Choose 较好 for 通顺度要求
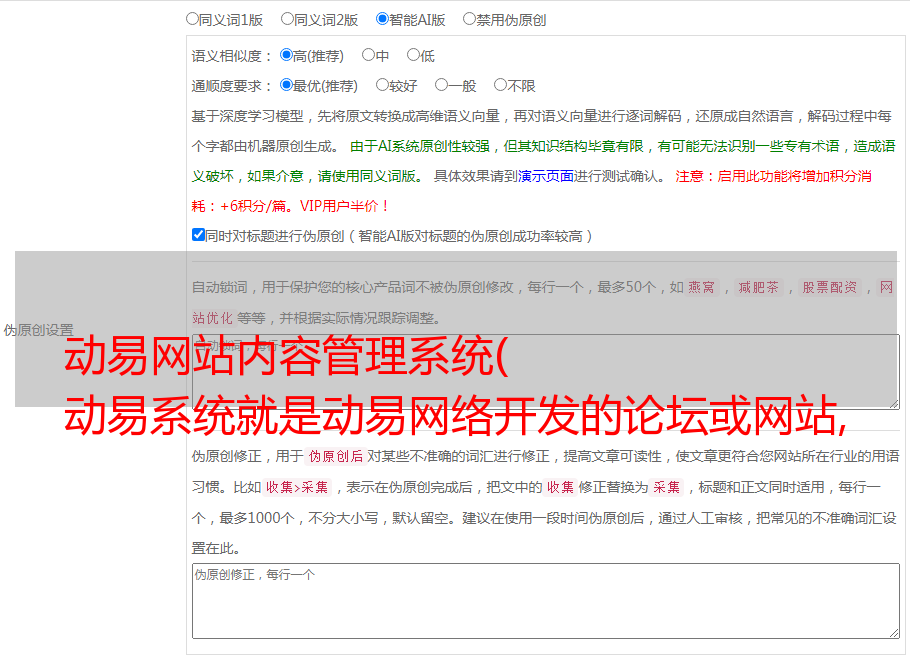The image size is (911, 658). (x=382, y=85)
